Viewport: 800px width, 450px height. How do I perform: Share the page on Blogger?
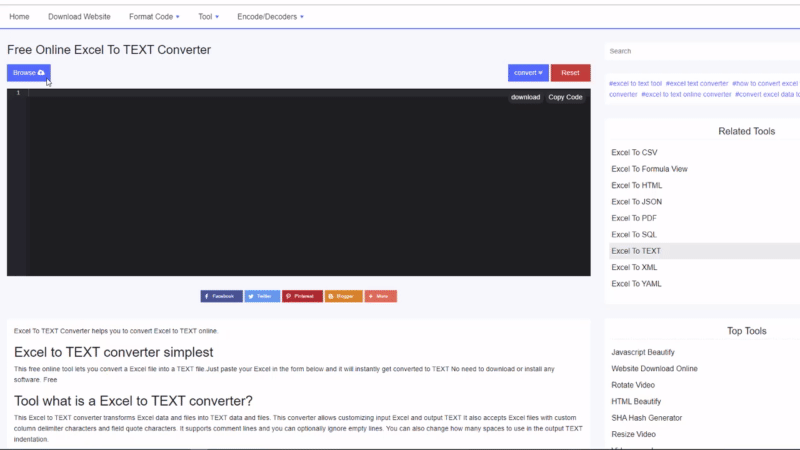click(343, 296)
